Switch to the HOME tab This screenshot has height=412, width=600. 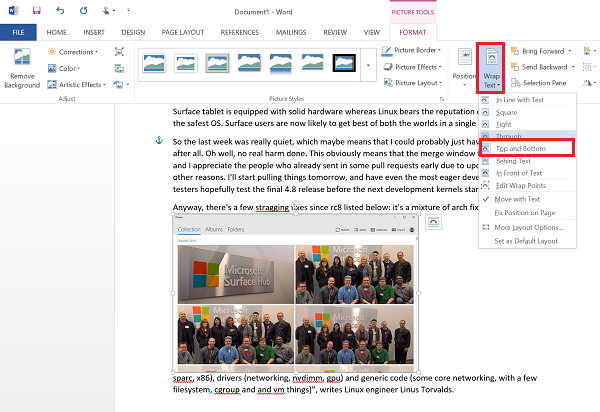pyautogui.click(x=57, y=33)
